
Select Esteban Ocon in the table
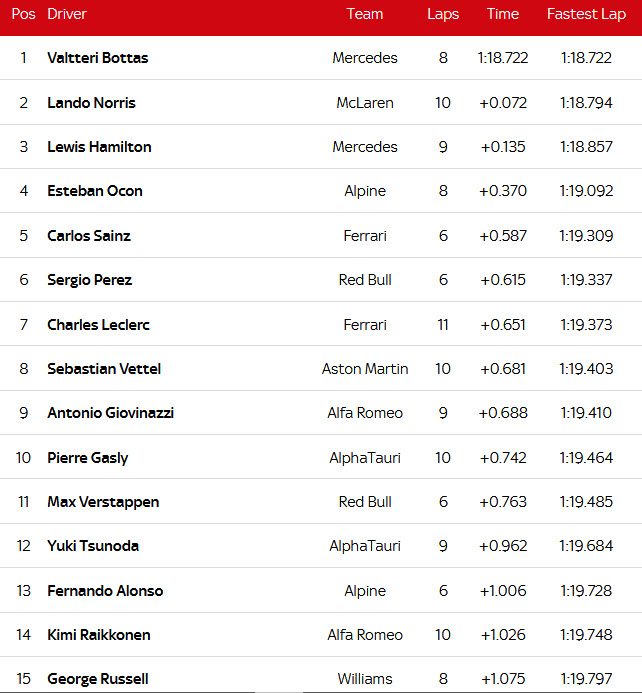click(95, 191)
